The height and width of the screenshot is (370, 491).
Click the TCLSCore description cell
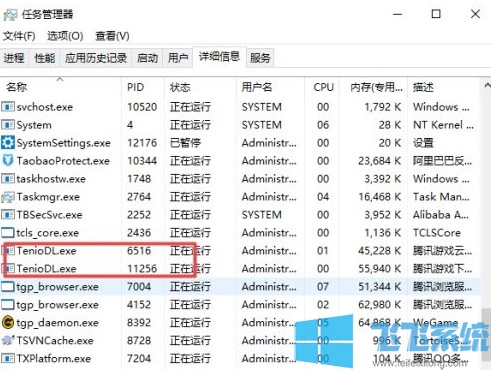(x=437, y=233)
